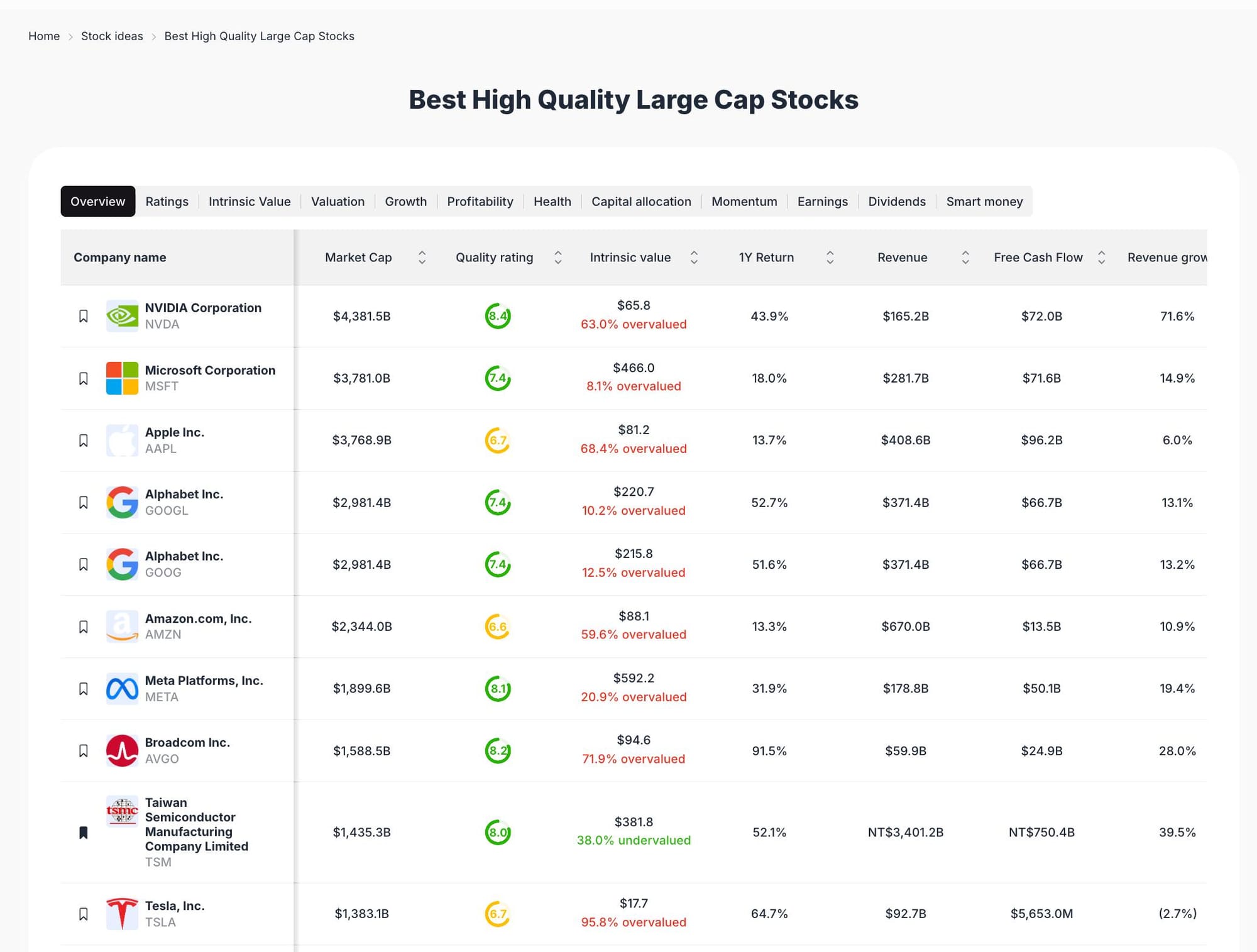Toggle bookmark for Apple Inc.
Image resolution: width=1257 pixels, height=952 pixels.
[83, 440]
